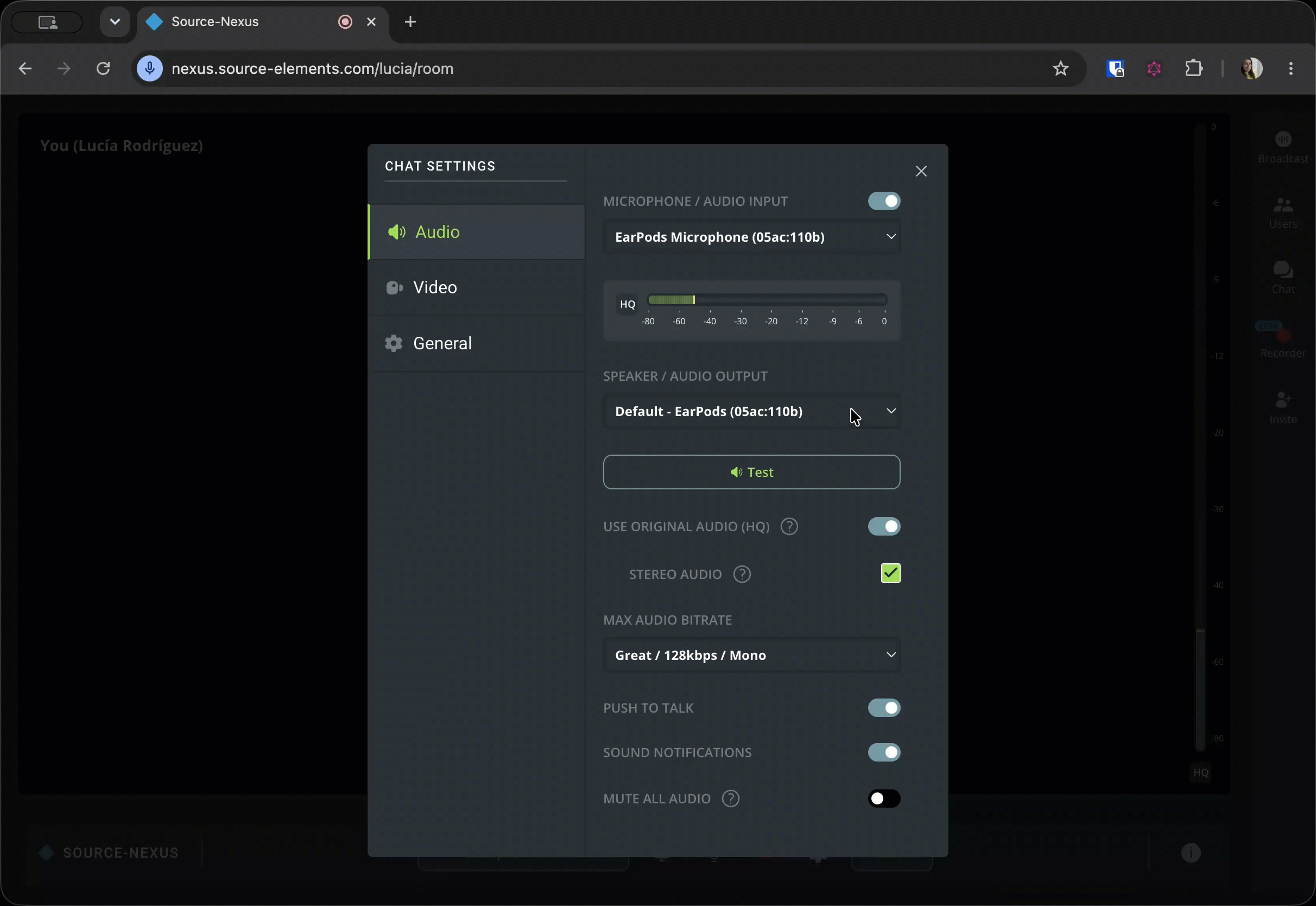
Task: Open the General settings tab
Action: click(x=477, y=343)
